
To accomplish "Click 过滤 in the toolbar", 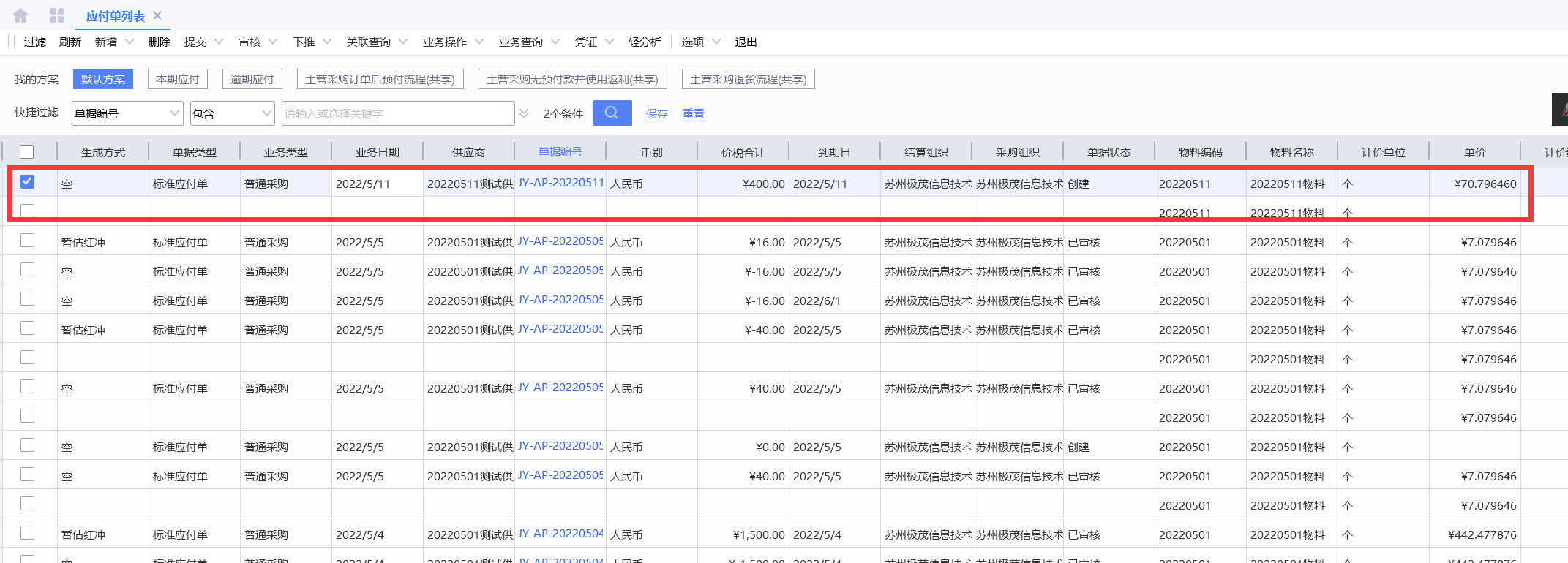I will [35, 42].
